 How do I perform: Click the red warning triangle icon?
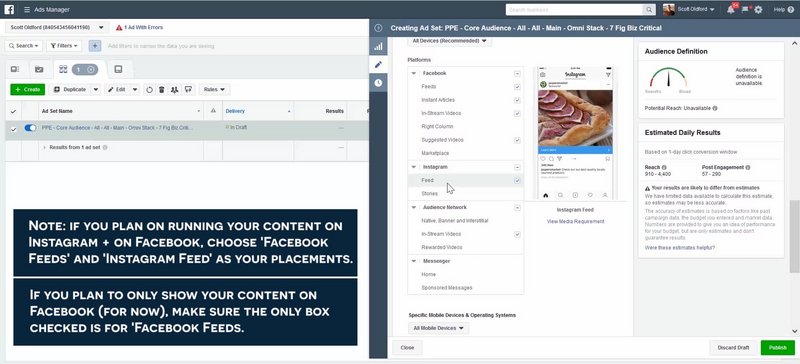119,28
